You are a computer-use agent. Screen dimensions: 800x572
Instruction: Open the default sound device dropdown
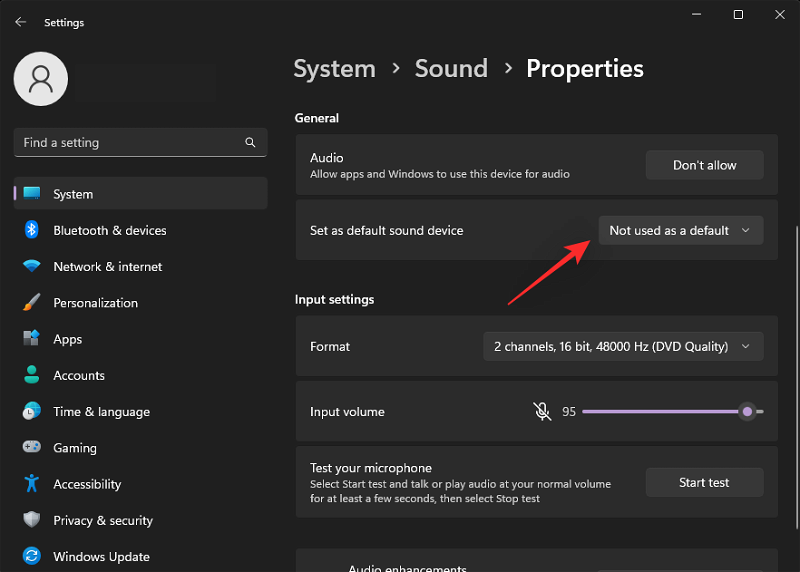click(680, 230)
